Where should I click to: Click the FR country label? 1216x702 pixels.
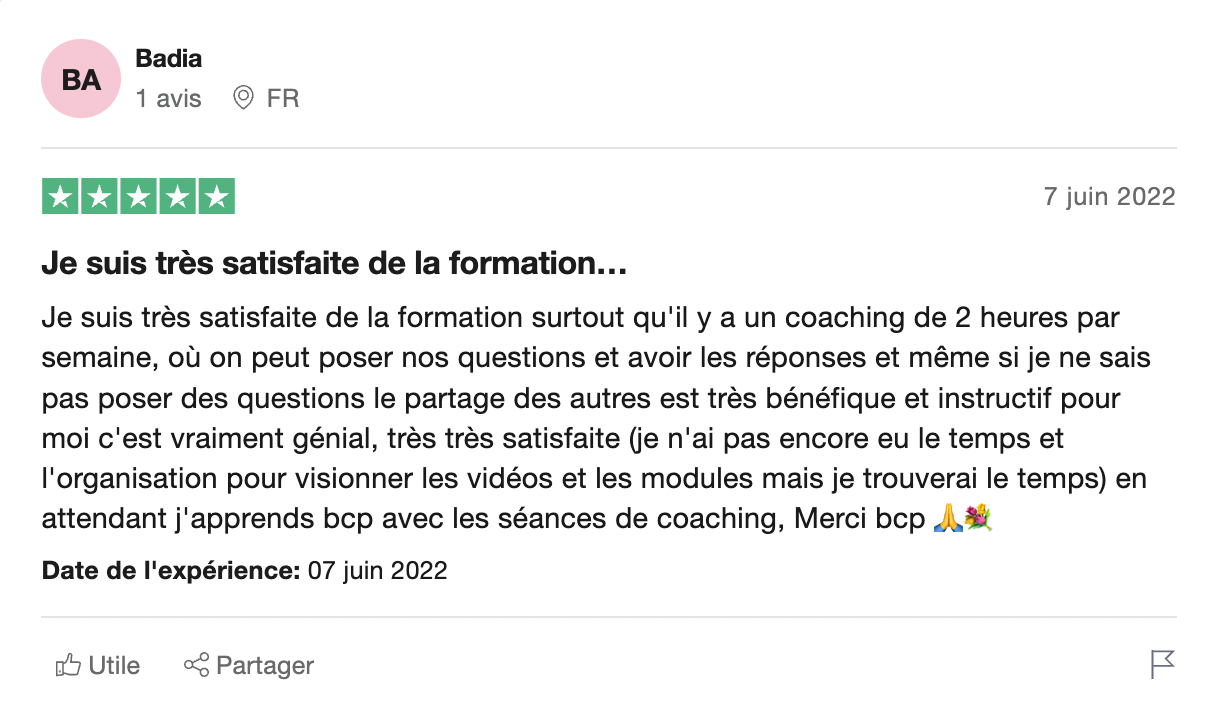(x=283, y=99)
